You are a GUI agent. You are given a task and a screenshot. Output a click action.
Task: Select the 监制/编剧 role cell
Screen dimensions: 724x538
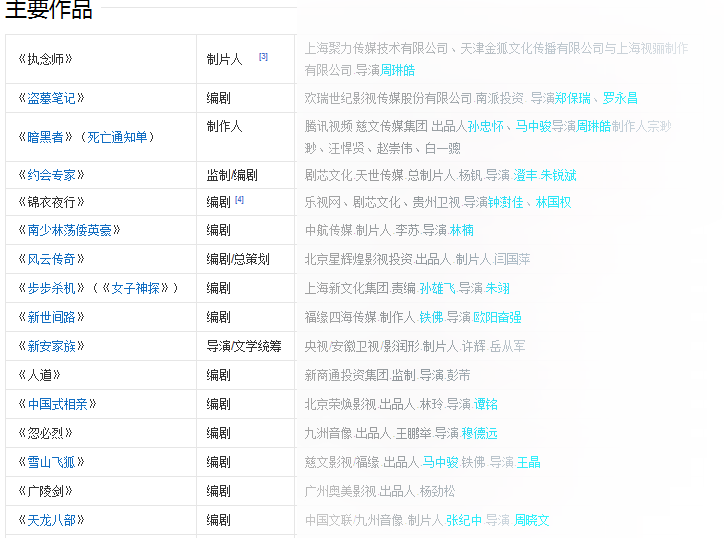coord(246,175)
